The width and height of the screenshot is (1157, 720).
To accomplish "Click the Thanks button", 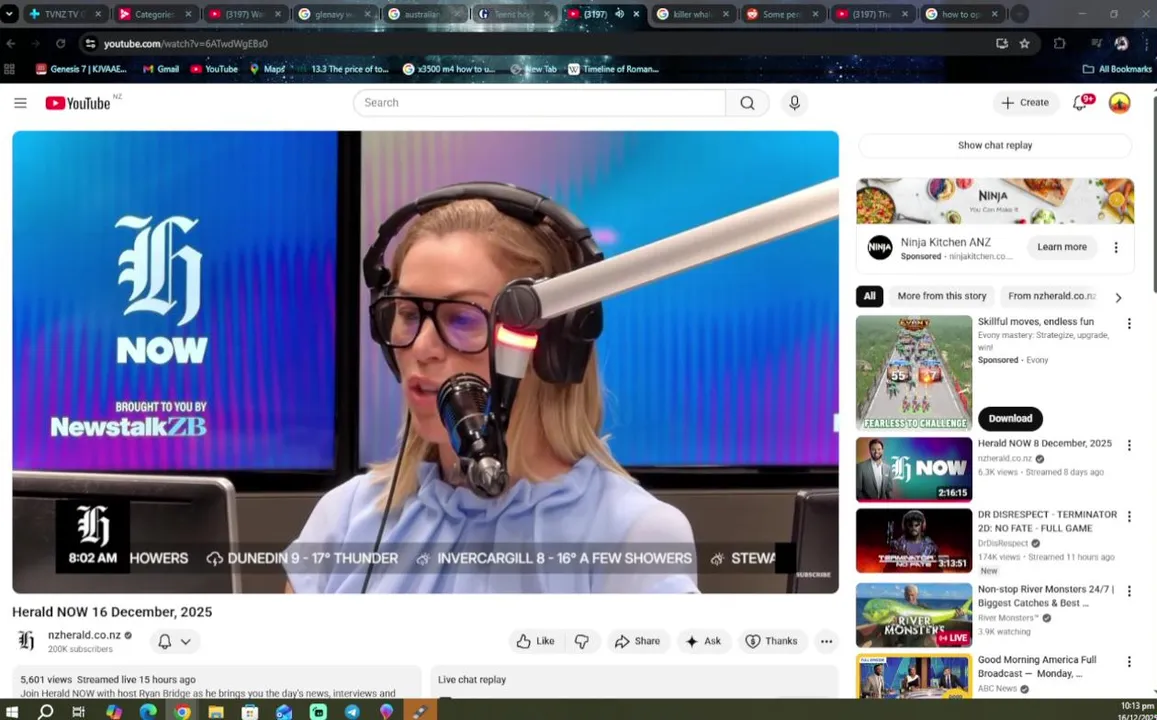I will pos(772,641).
